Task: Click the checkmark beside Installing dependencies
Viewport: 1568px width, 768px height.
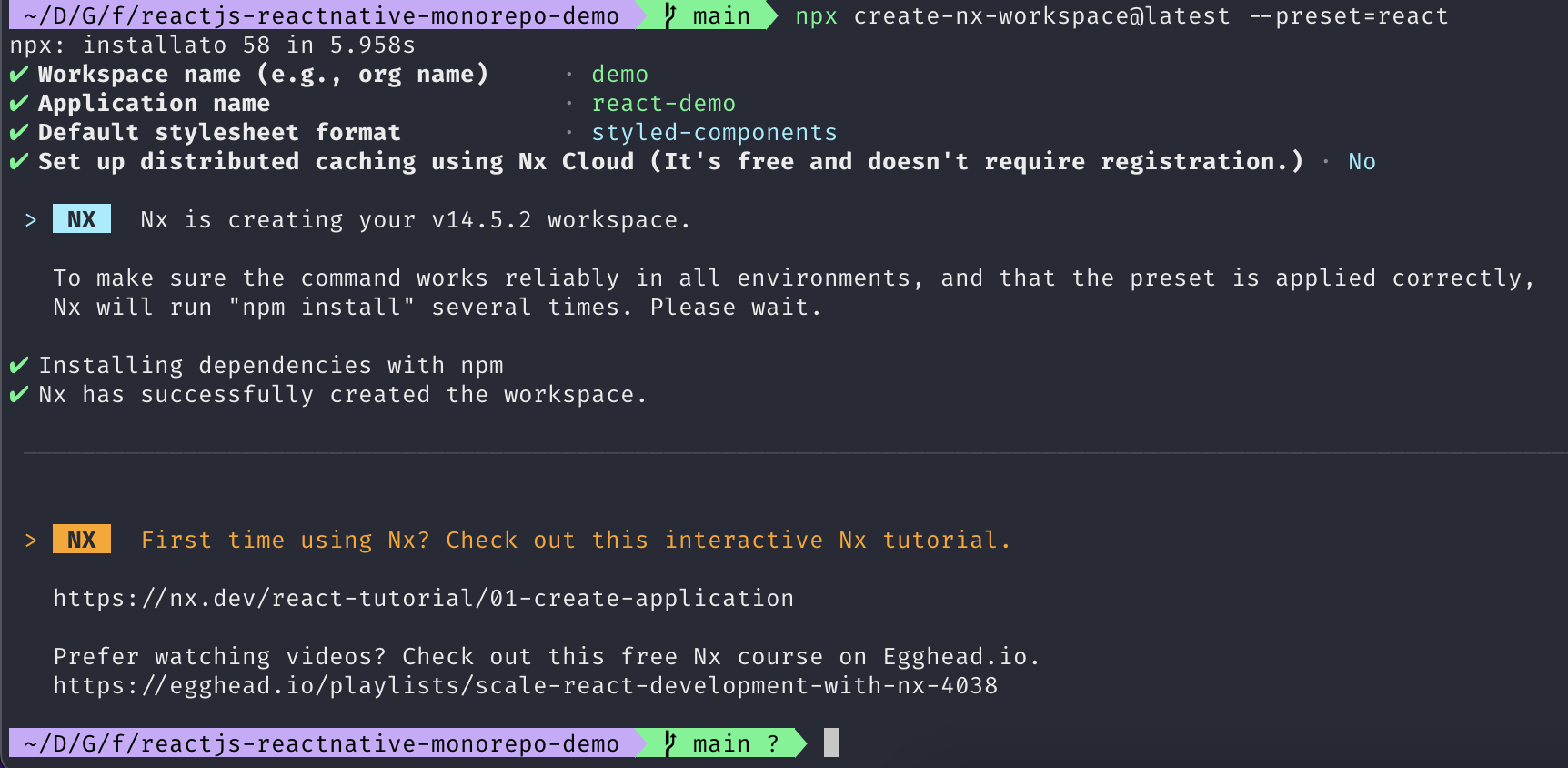Action: click(19, 365)
